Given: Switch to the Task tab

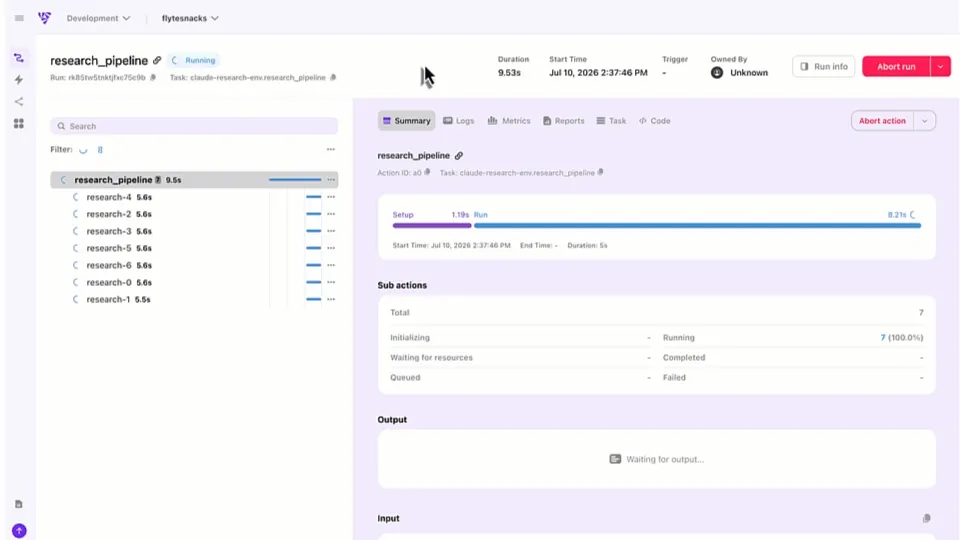Looking at the screenshot, I should point(611,121).
